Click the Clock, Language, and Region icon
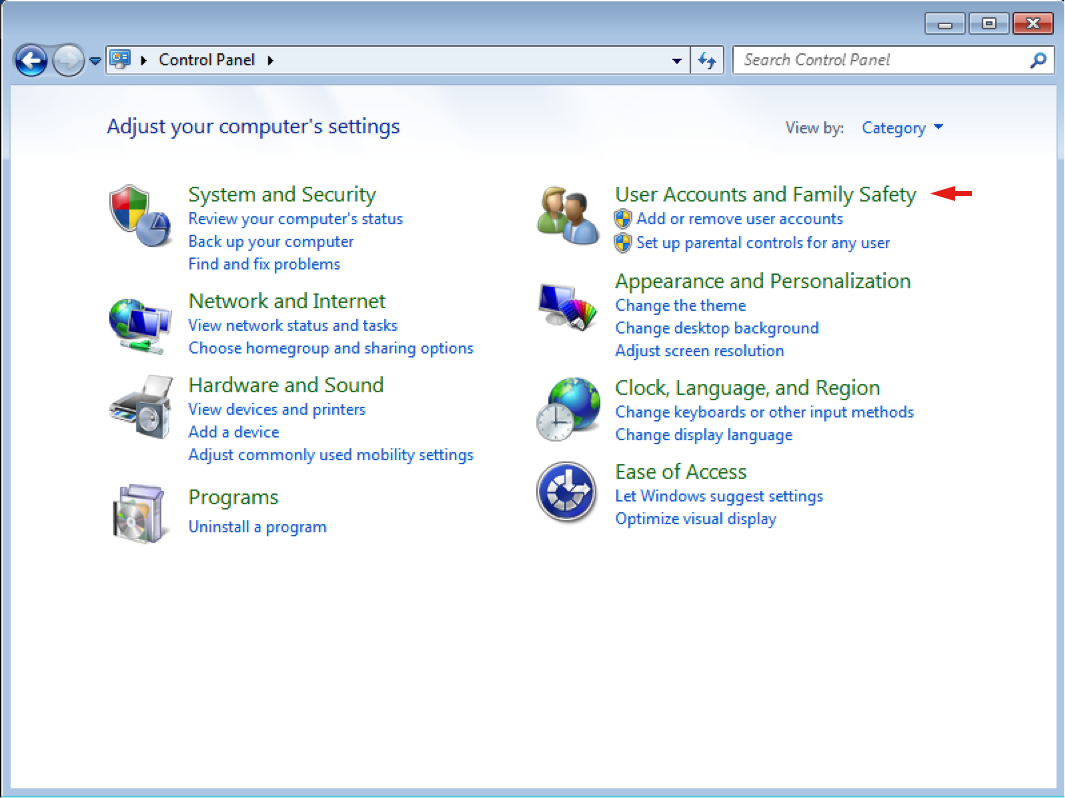1065x798 pixels. coord(566,409)
